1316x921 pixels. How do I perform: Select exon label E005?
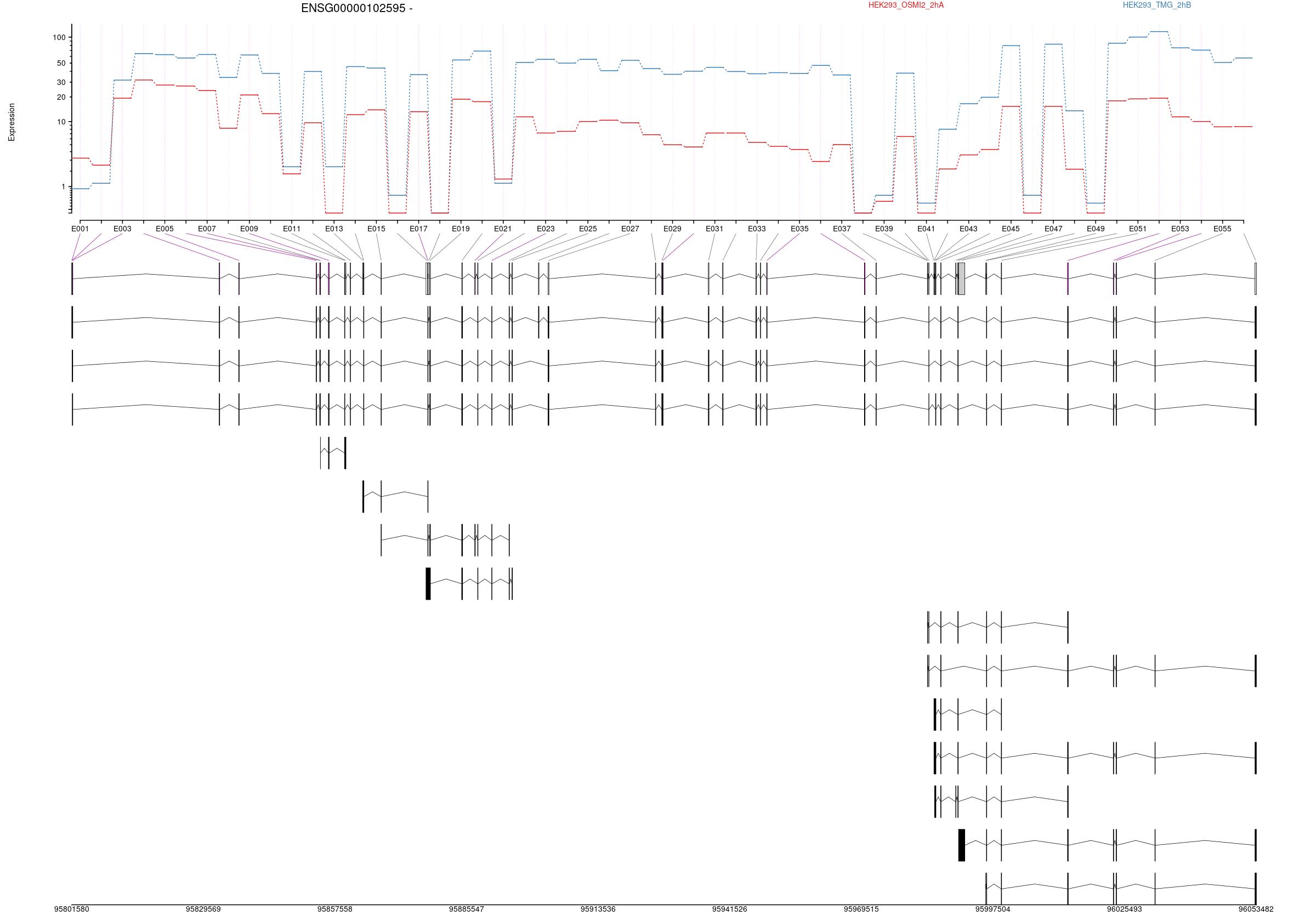(164, 229)
